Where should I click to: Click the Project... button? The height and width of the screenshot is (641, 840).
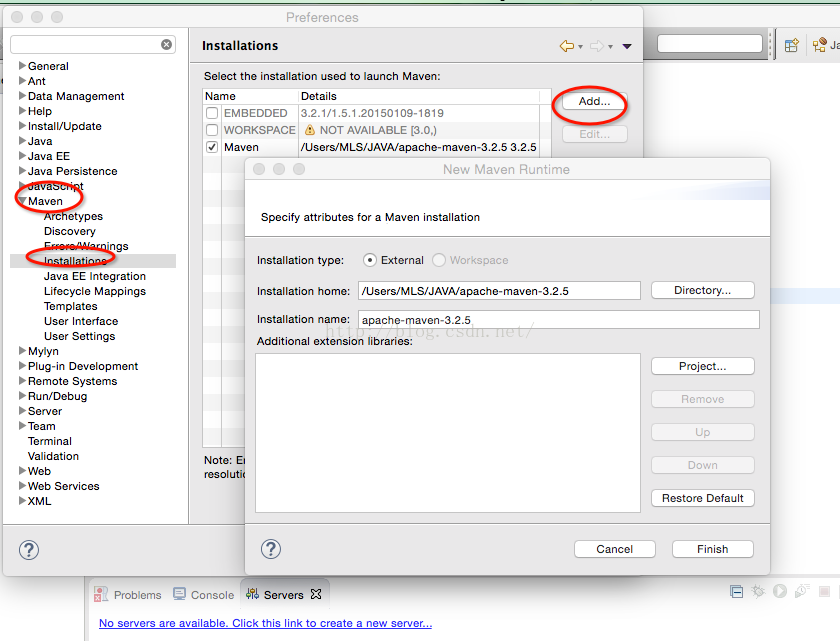(702, 366)
